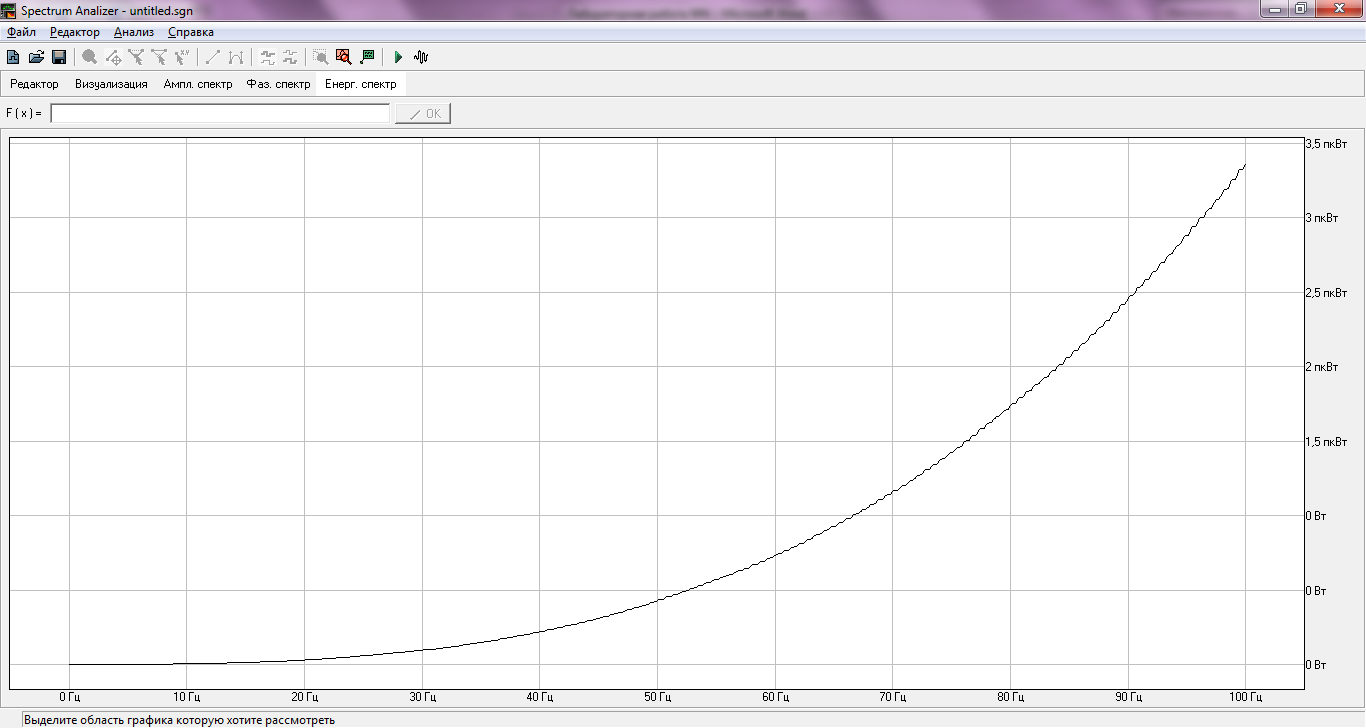Image resolution: width=1366 pixels, height=728 pixels.
Task: Click the 2 пкВт axis label
Action: click(1323, 367)
